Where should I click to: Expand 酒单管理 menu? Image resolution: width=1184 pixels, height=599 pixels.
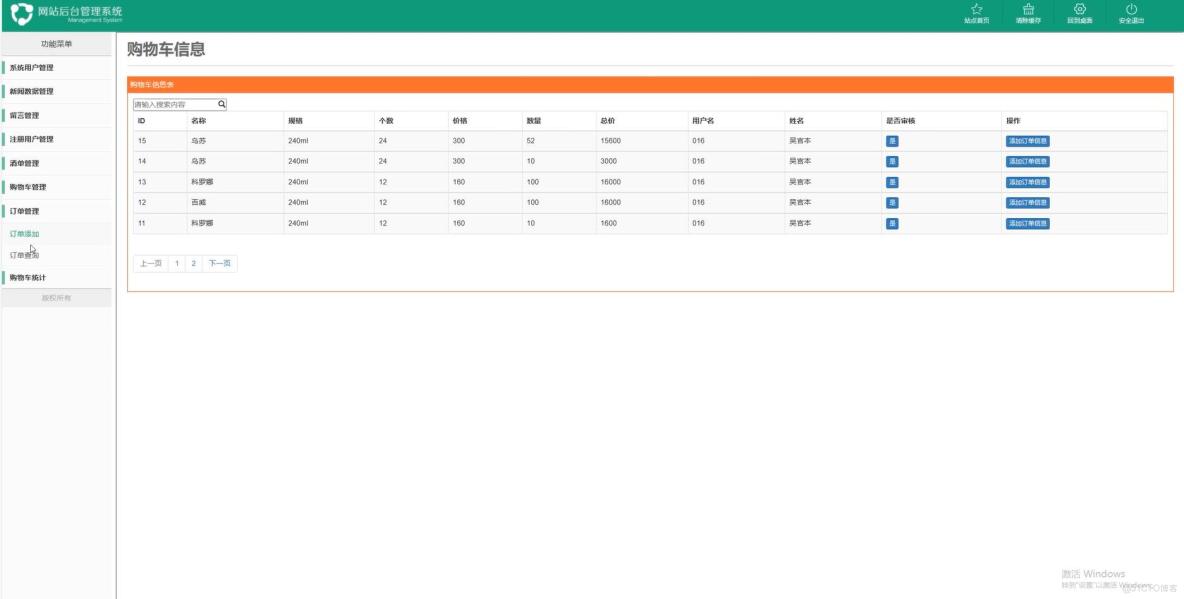click(57, 163)
